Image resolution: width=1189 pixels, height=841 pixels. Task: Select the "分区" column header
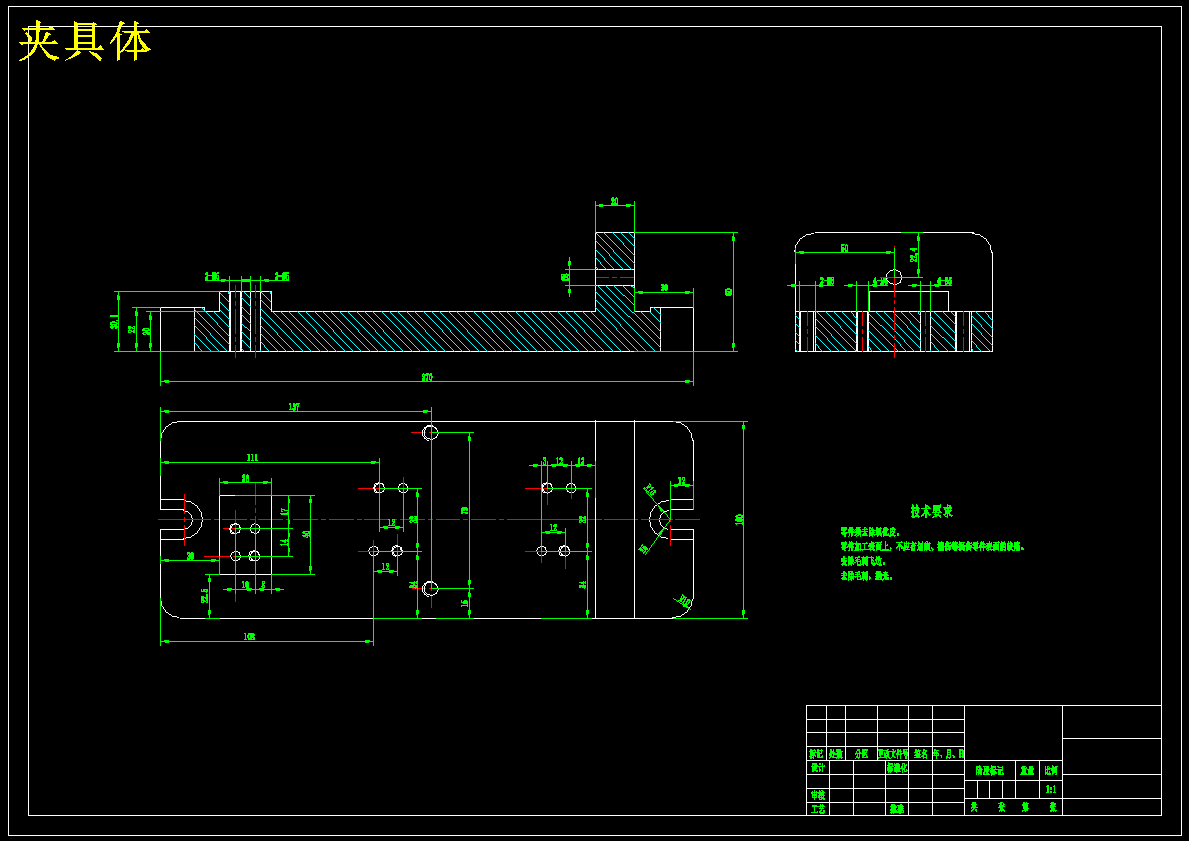861,754
